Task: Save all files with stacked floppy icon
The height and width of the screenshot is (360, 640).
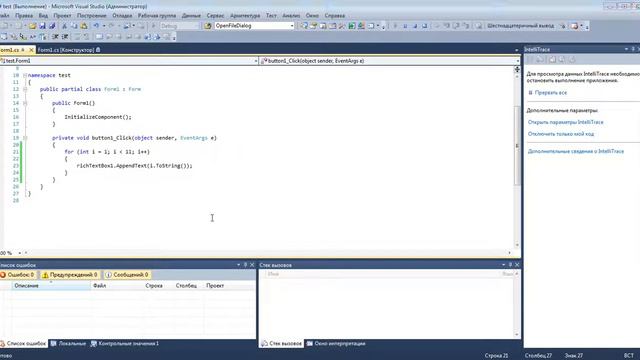Action: pyautogui.click(x=52, y=26)
